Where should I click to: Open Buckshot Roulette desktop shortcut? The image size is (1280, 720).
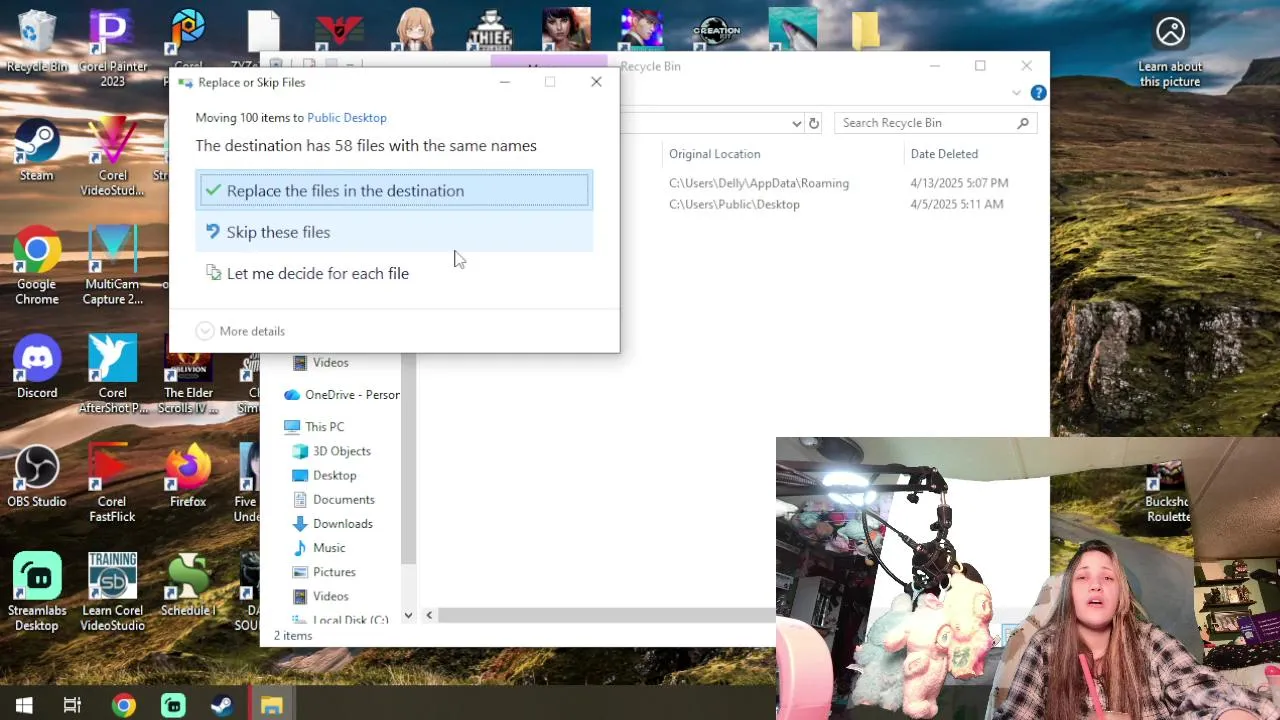click(1167, 490)
